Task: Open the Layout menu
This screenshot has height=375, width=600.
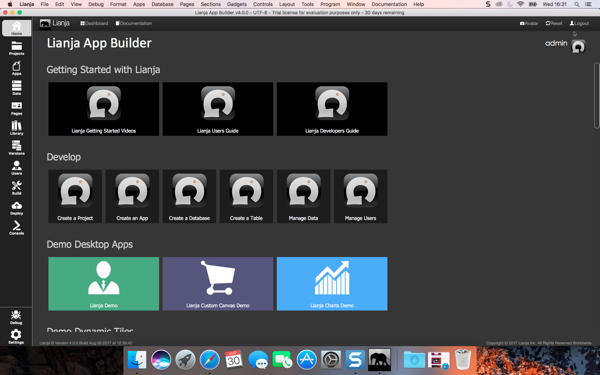Action: click(x=287, y=4)
